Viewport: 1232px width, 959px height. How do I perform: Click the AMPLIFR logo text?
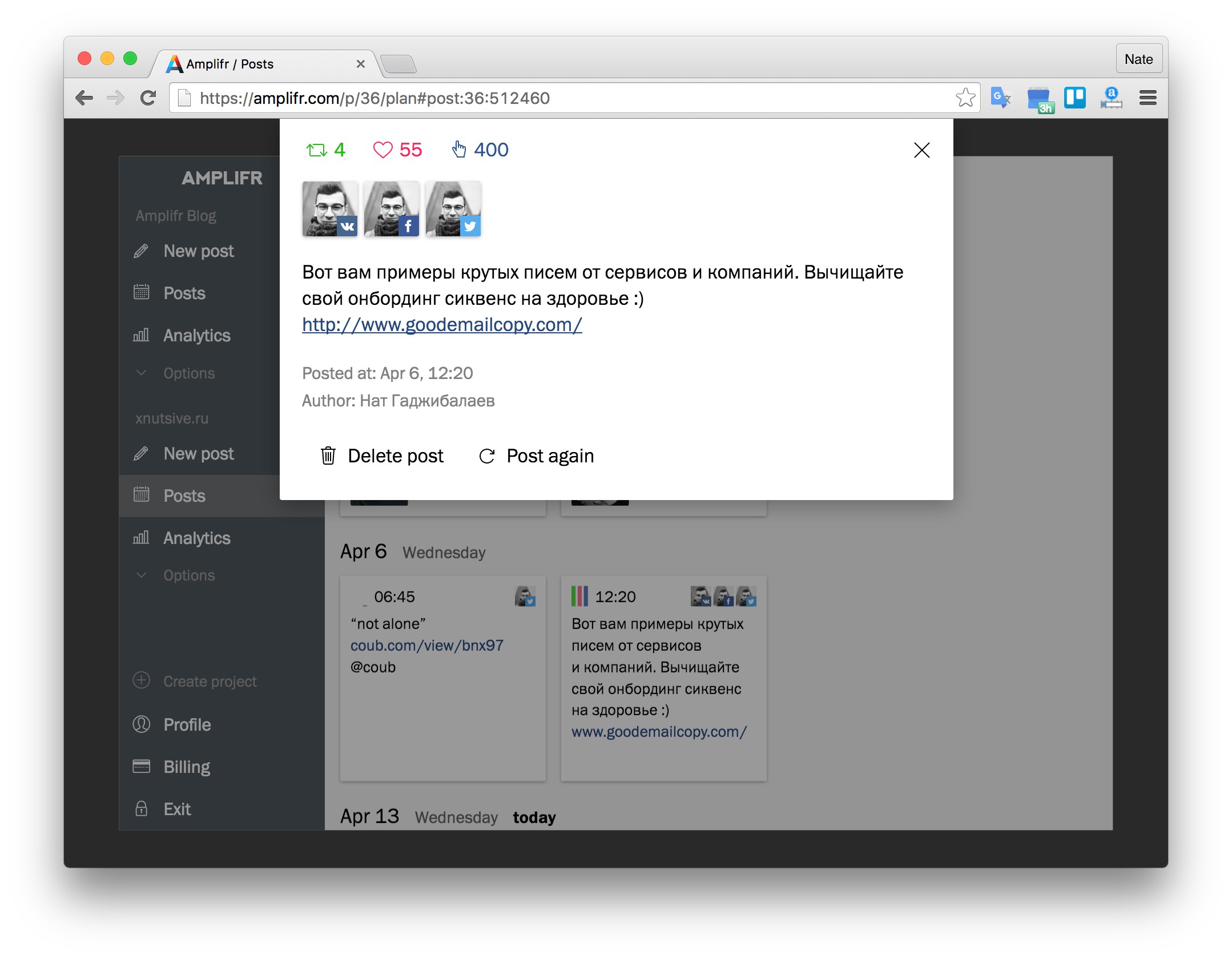tap(222, 178)
